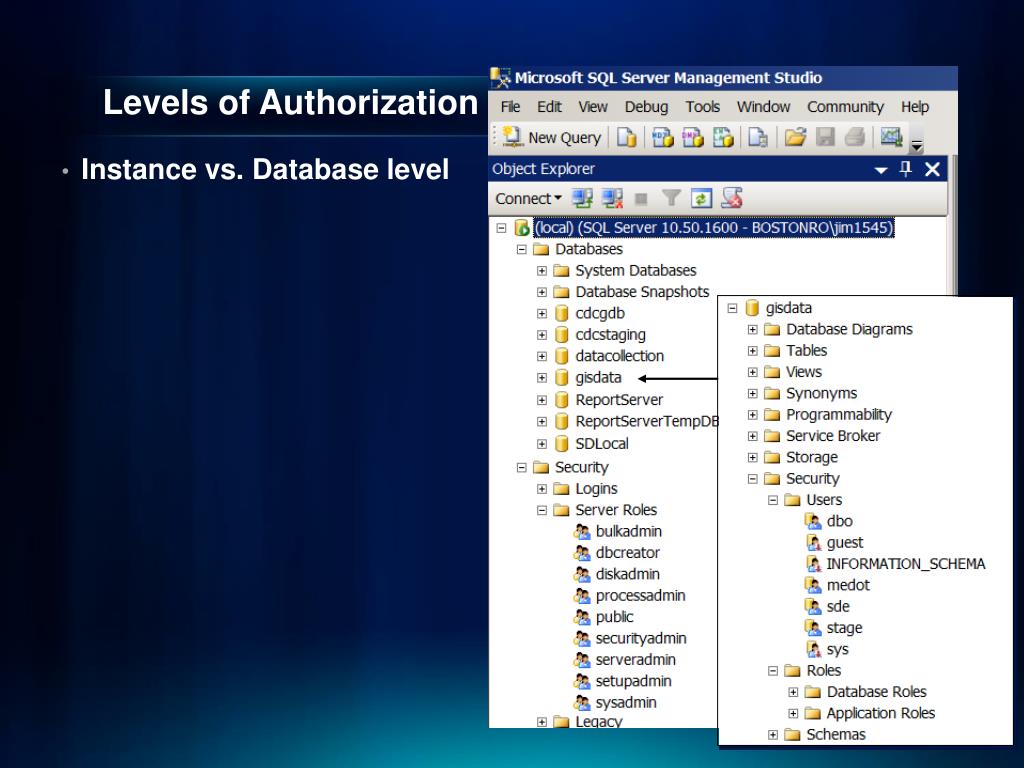This screenshot has width=1024, height=768.
Task: Click the script delete icon in Object Explorer
Action: coord(731,198)
